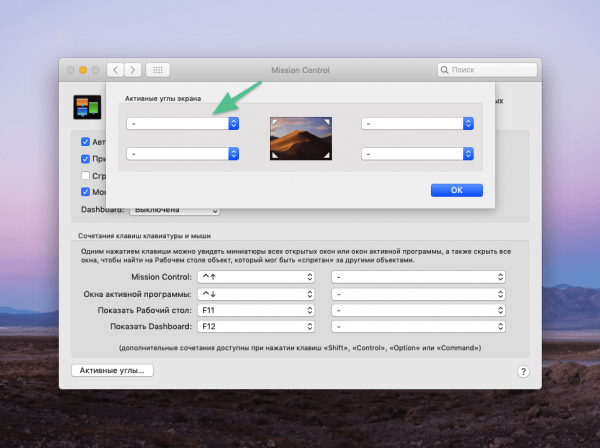Toggle the checkbox labeled Мо
The width and height of the screenshot is (600, 448).
[85, 192]
